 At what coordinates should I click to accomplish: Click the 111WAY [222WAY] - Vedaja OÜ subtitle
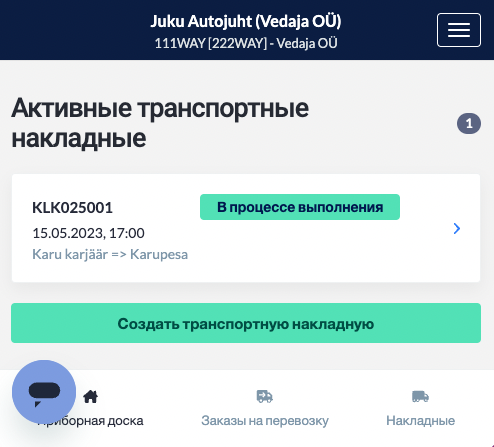[x=246, y=43]
